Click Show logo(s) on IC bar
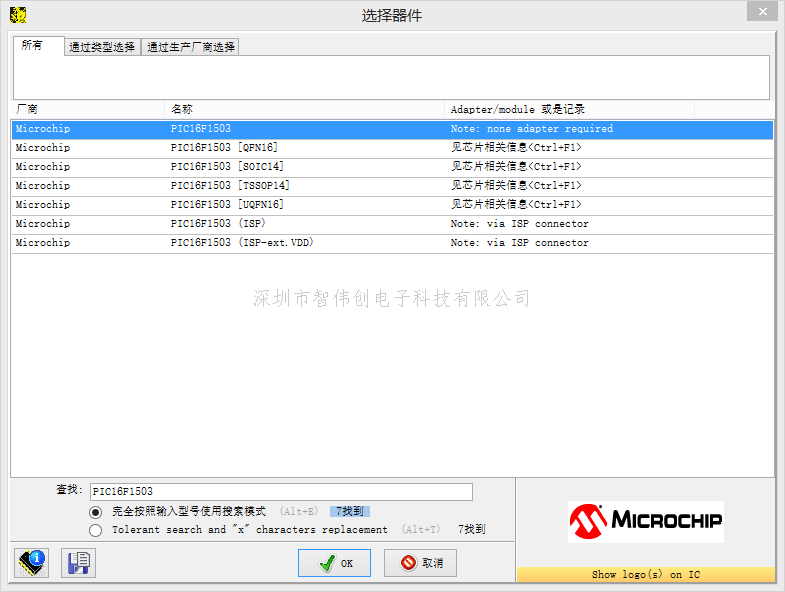 click(646, 574)
